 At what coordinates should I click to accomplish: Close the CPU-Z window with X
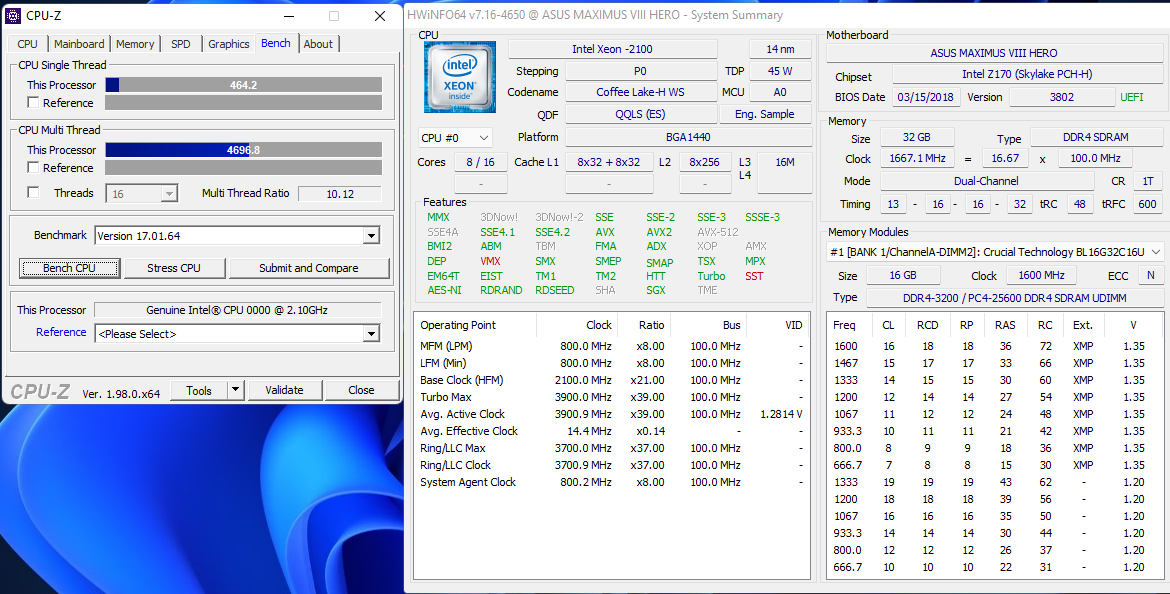[x=380, y=16]
